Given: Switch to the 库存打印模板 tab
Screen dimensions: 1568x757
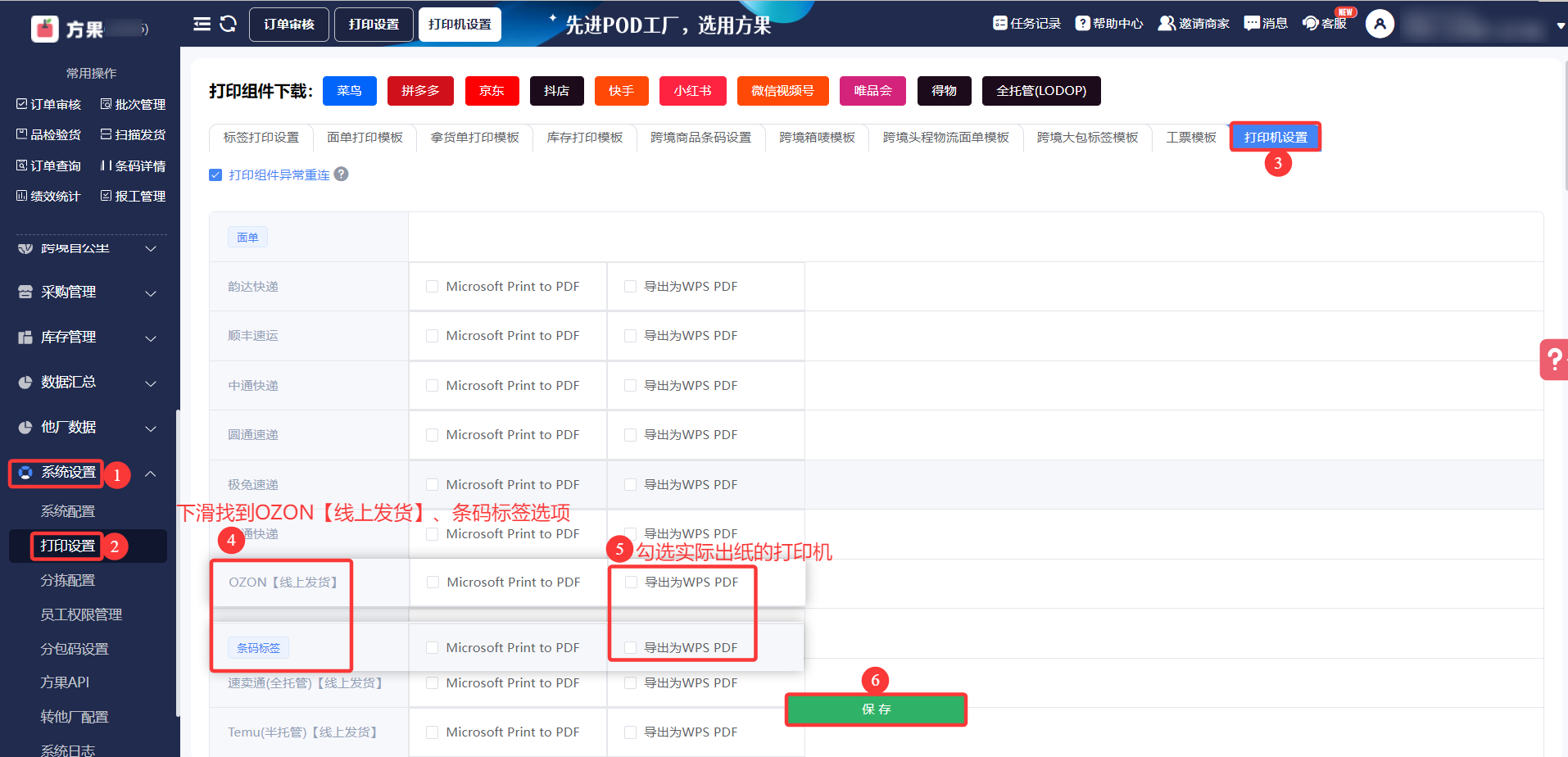Looking at the screenshot, I should pyautogui.click(x=585, y=138).
